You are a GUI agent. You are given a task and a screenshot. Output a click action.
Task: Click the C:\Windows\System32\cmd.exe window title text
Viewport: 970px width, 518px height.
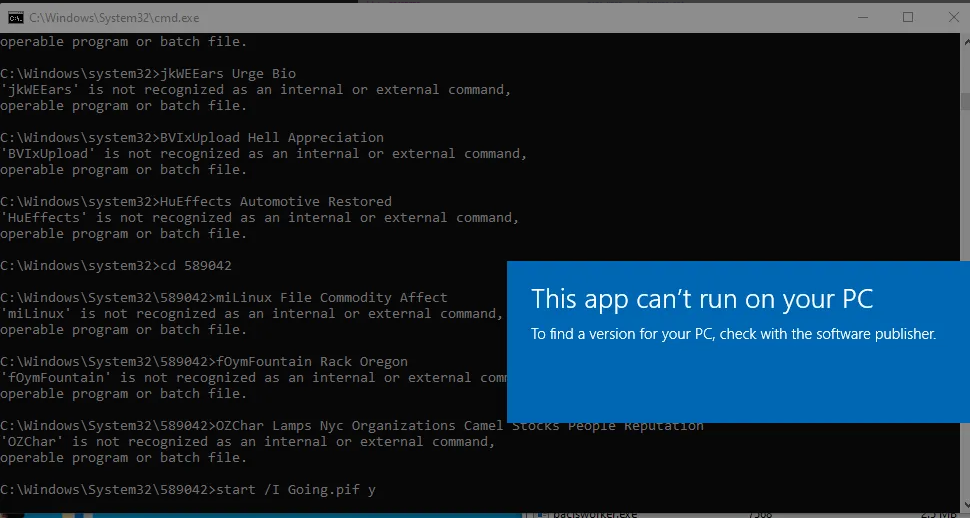tap(114, 18)
